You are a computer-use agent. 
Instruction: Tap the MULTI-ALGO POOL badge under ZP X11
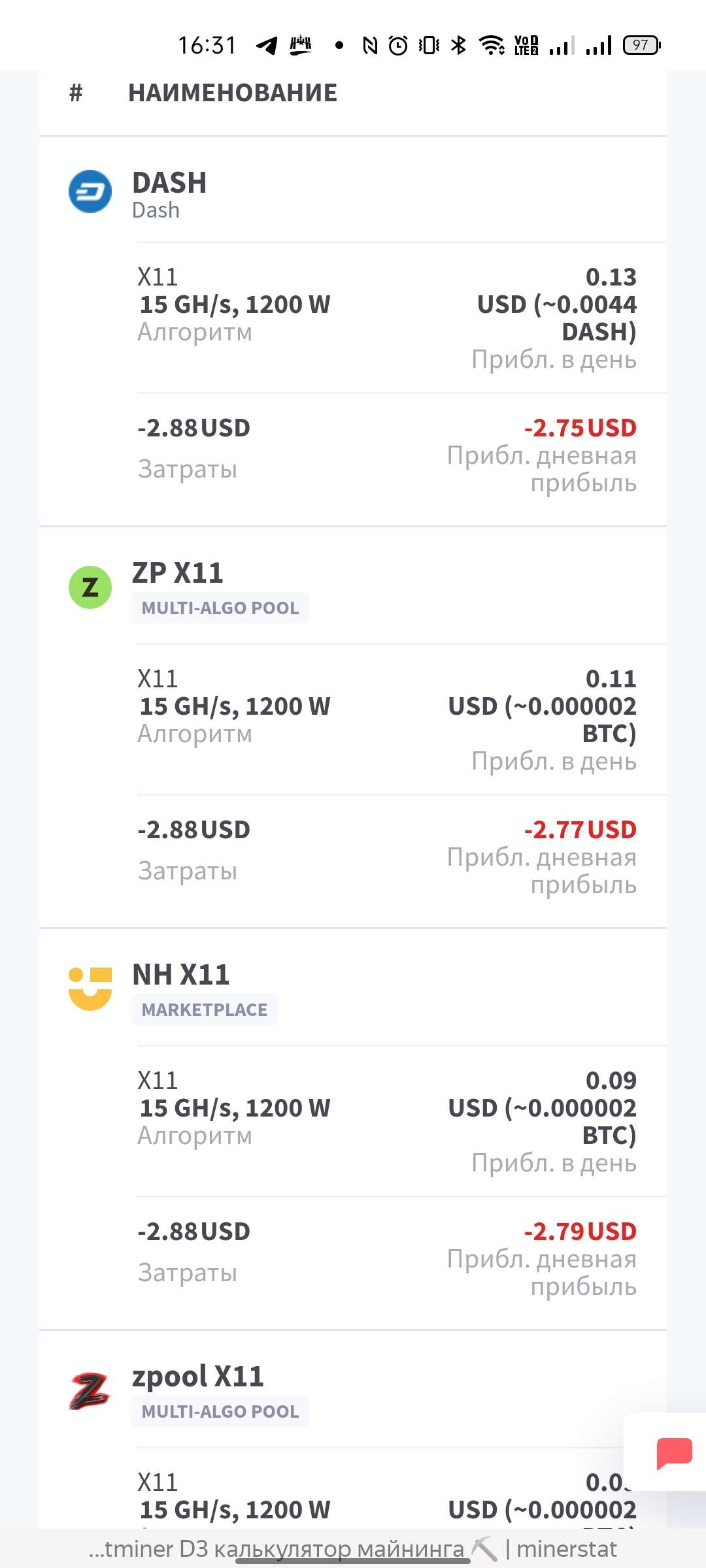point(220,608)
